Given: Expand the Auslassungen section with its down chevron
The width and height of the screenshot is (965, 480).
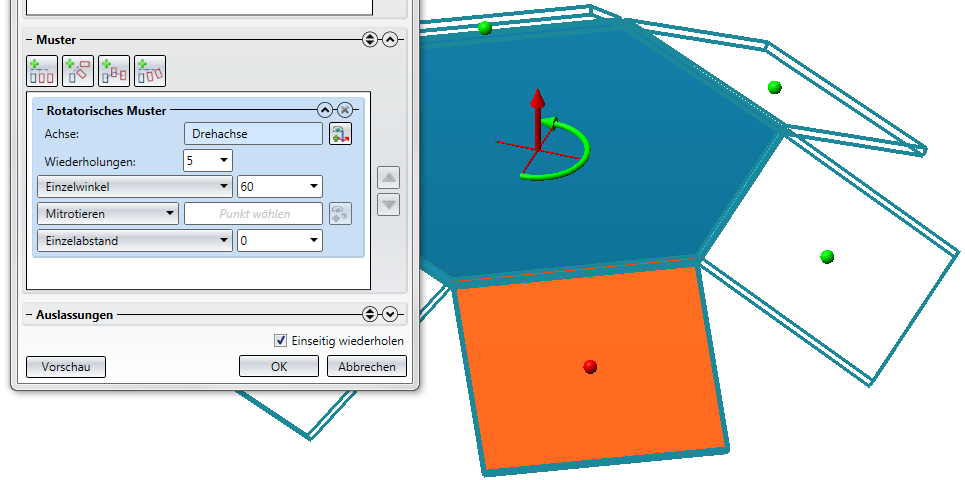Looking at the screenshot, I should click(x=390, y=314).
